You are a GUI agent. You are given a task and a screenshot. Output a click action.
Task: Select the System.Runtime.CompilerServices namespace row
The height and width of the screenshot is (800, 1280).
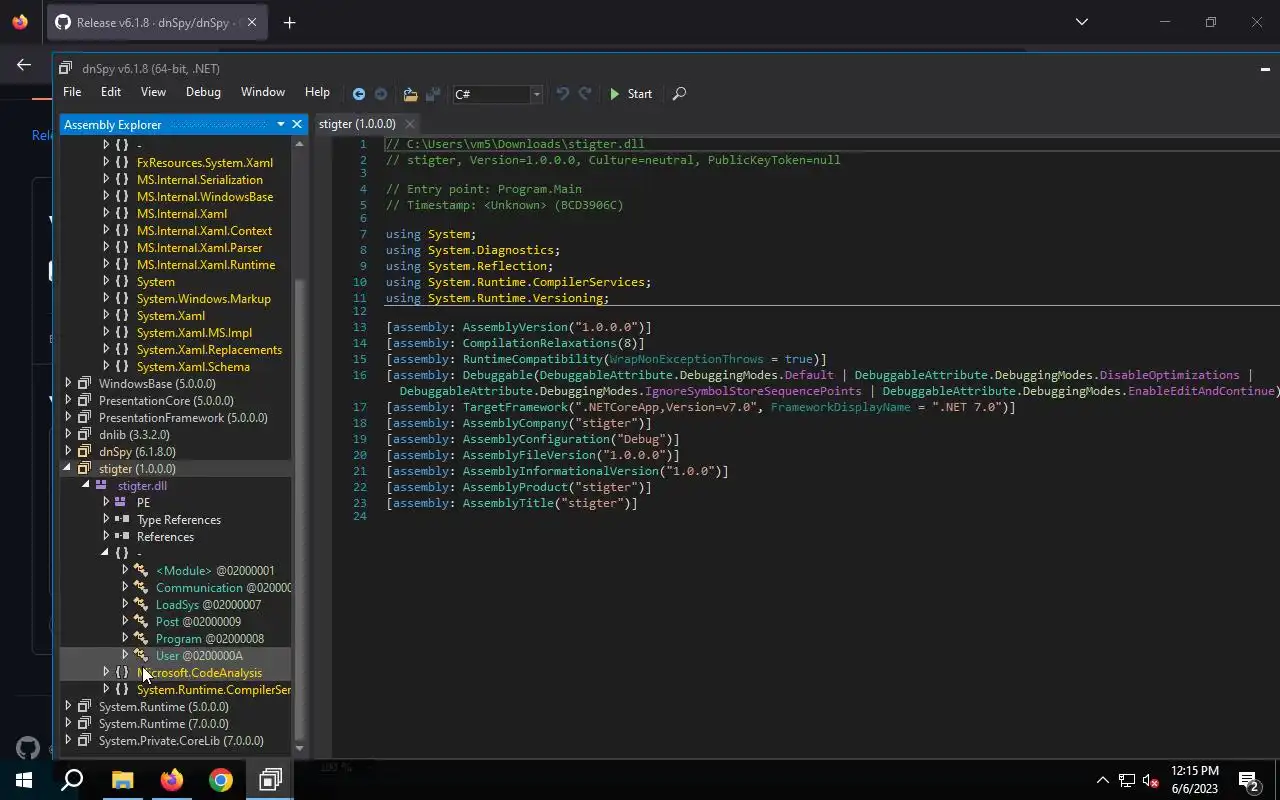coord(214,690)
